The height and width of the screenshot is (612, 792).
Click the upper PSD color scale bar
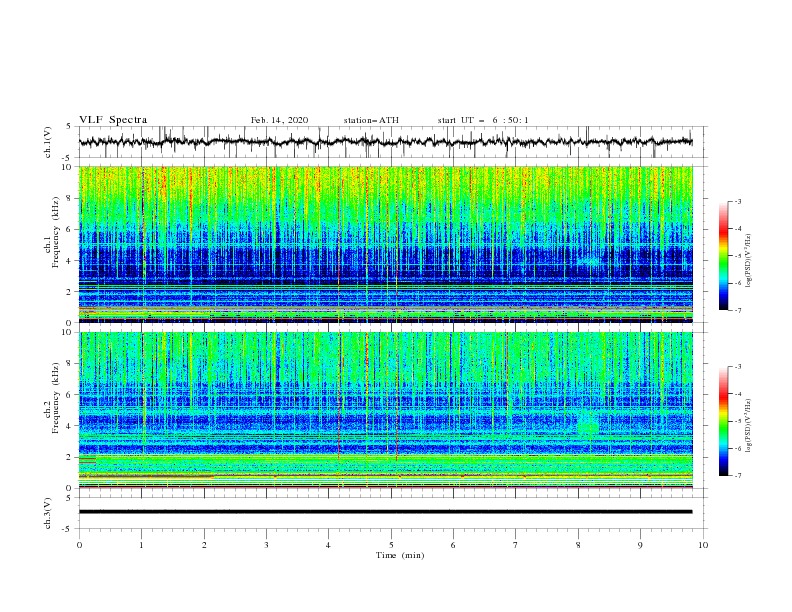coord(723,256)
